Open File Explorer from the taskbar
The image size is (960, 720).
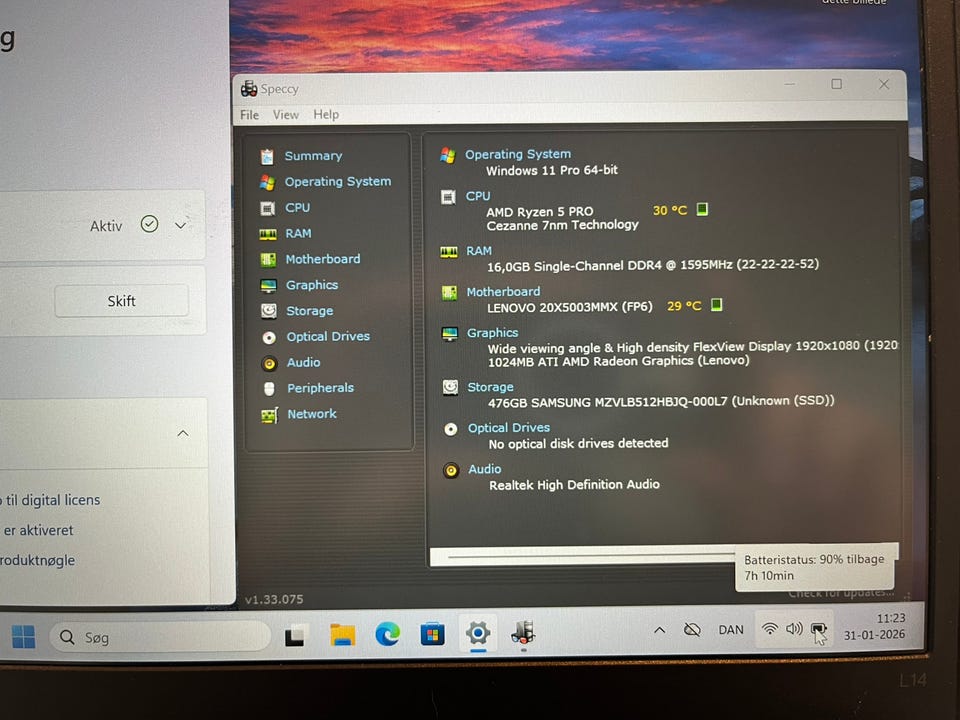(x=342, y=635)
